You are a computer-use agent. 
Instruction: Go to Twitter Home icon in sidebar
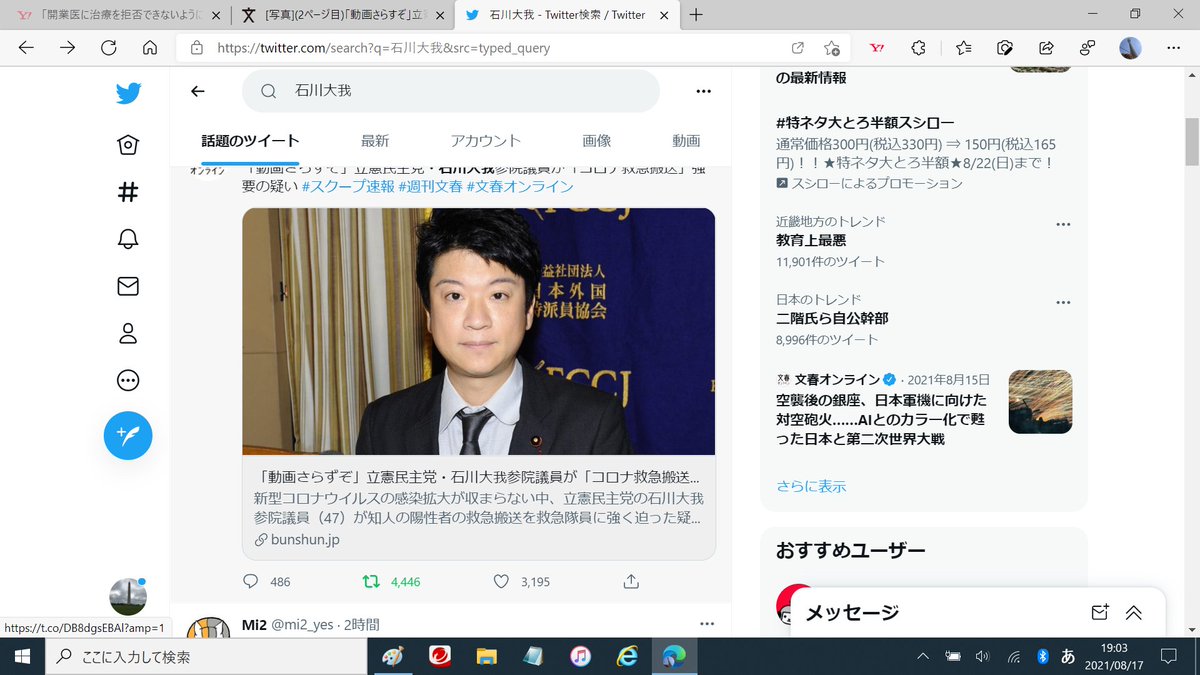[128, 146]
